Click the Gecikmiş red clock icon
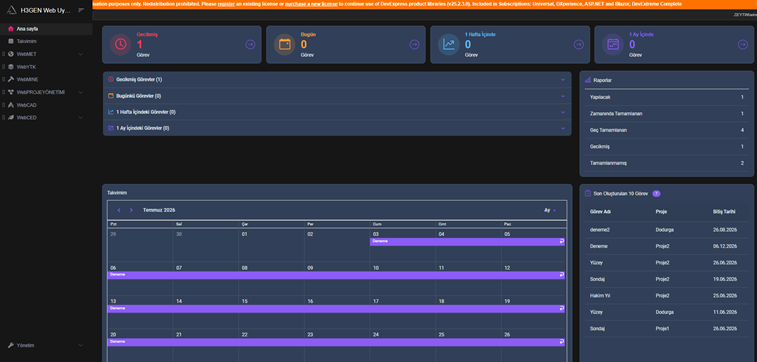757x362 pixels. [121, 44]
